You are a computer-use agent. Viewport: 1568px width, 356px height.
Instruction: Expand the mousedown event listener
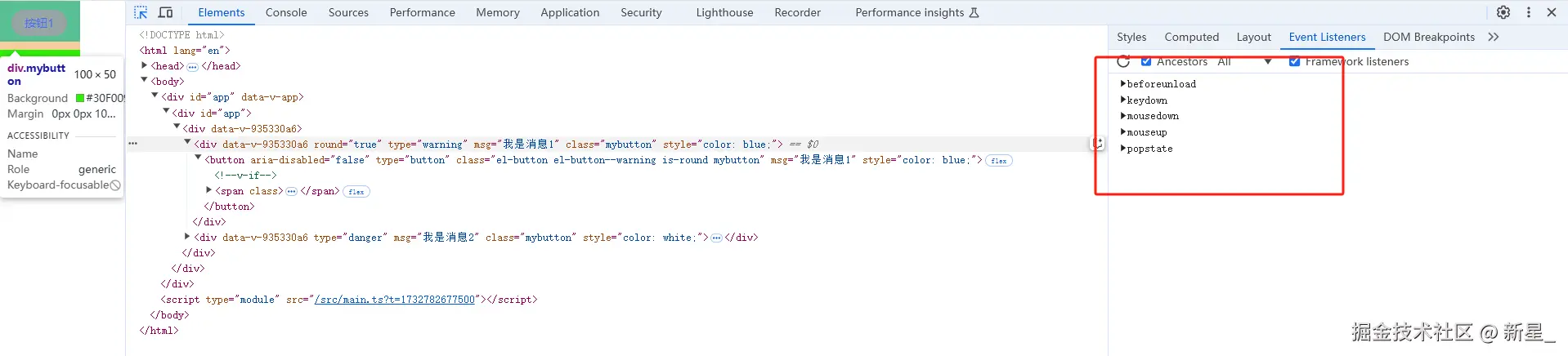[x=1123, y=116]
